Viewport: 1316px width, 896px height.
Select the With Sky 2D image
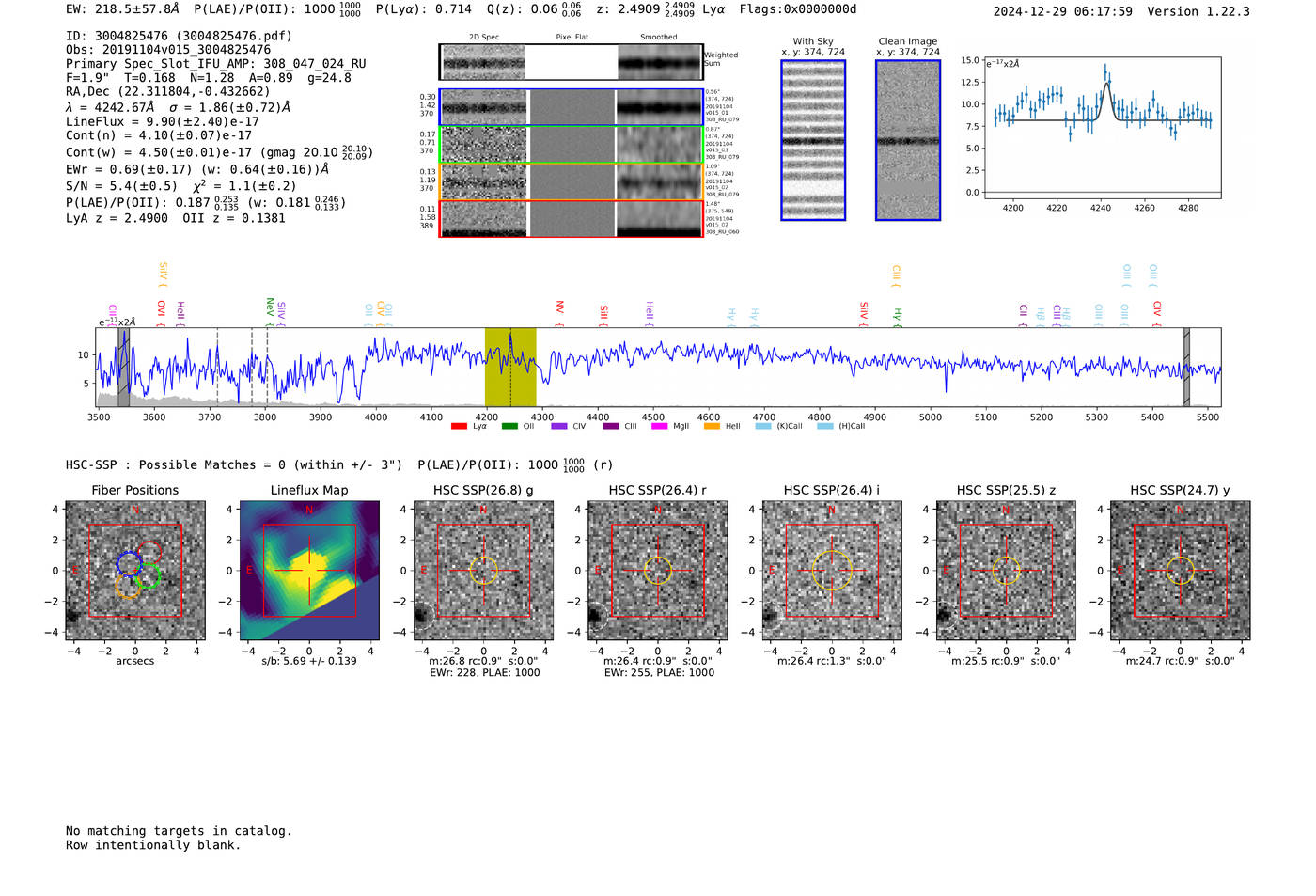813,140
